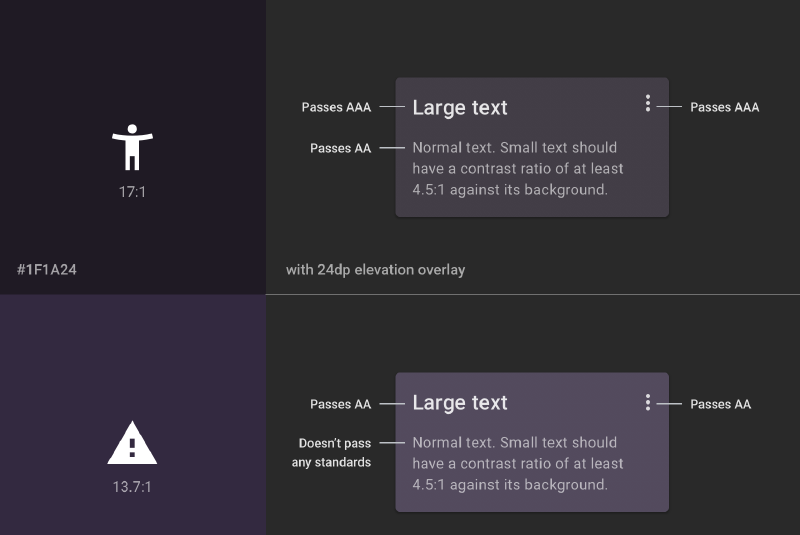
Task: Click the bottom card's Large text heading
Action: 460,403
